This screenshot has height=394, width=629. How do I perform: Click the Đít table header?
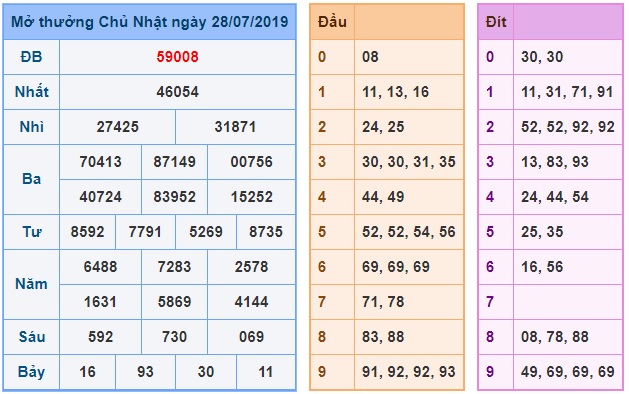pyautogui.click(x=496, y=22)
